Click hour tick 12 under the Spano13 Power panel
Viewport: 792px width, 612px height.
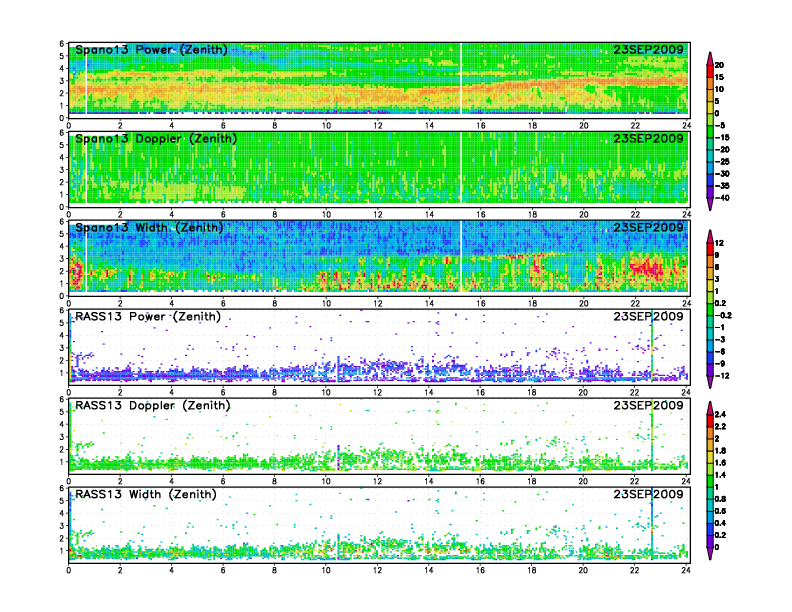[378, 126]
